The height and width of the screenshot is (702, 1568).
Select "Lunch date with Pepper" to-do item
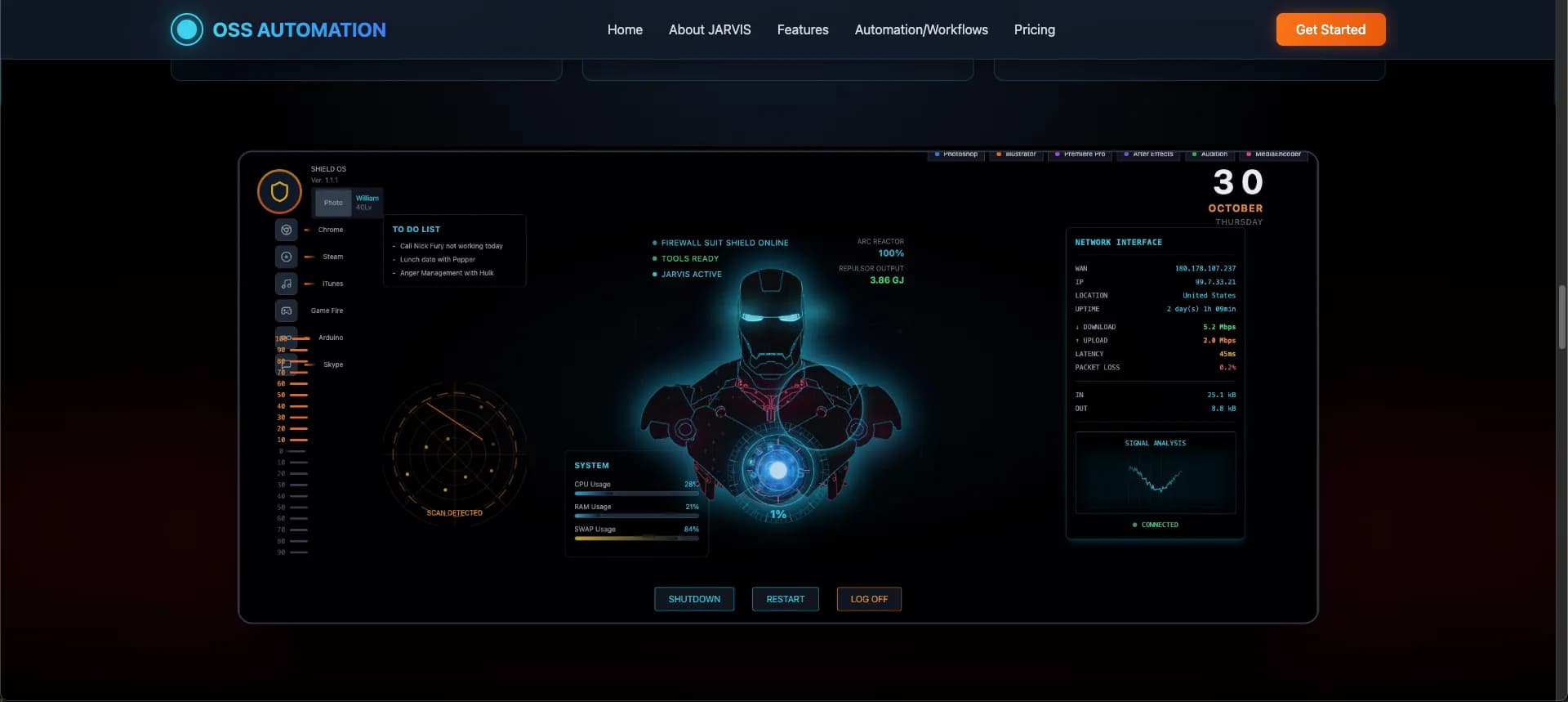click(437, 260)
